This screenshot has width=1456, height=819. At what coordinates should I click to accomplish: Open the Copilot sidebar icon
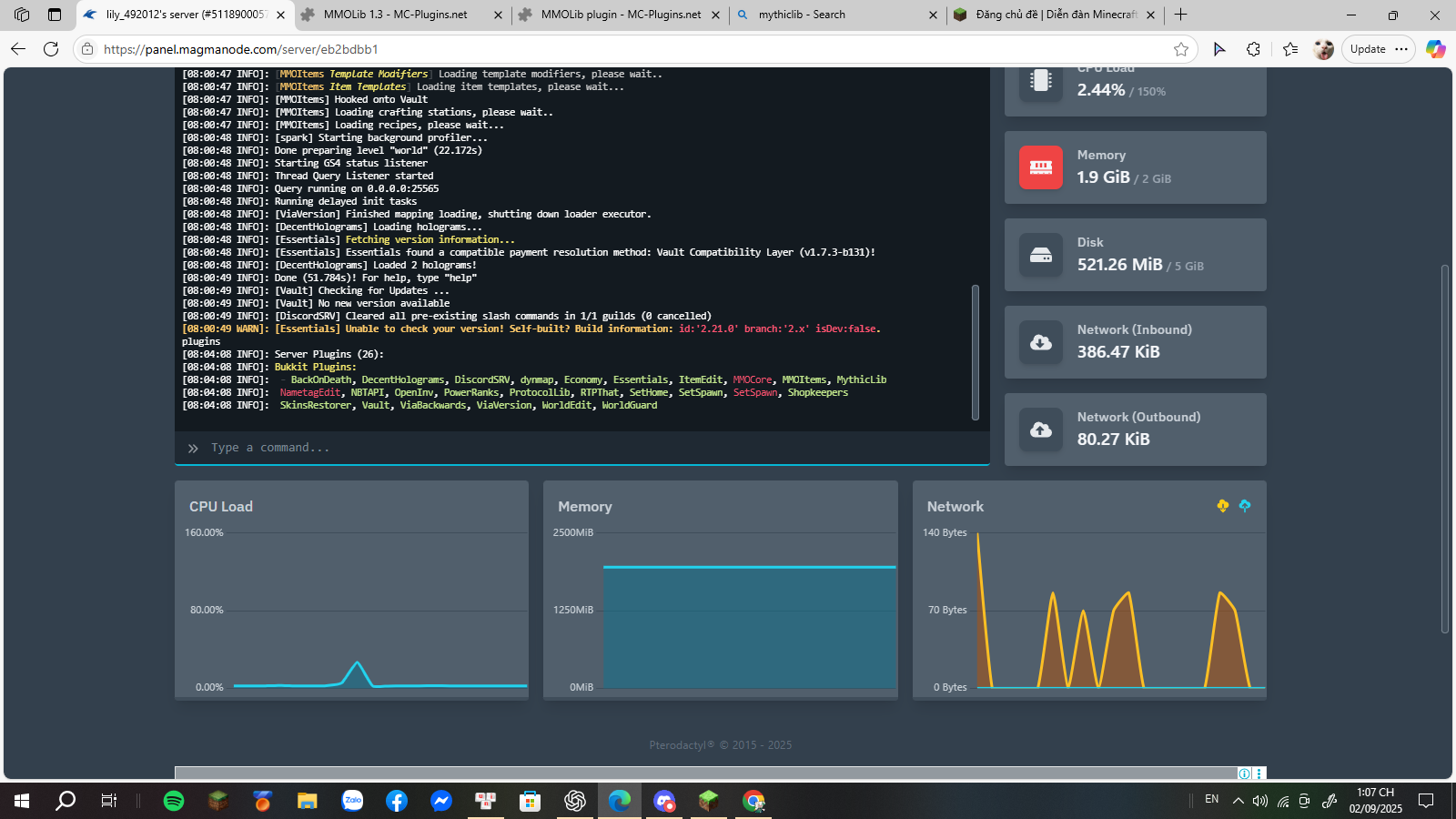pos(1435,49)
